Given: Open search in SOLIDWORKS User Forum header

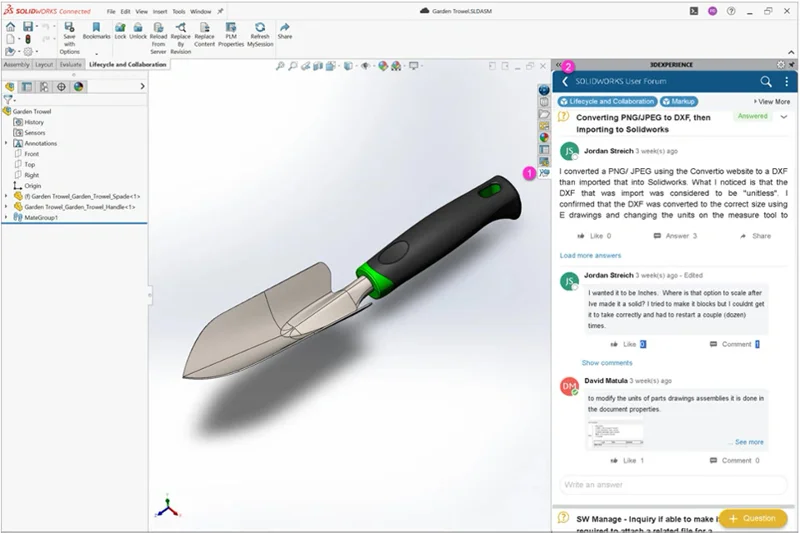Looking at the screenshot, I should point(766,81).
